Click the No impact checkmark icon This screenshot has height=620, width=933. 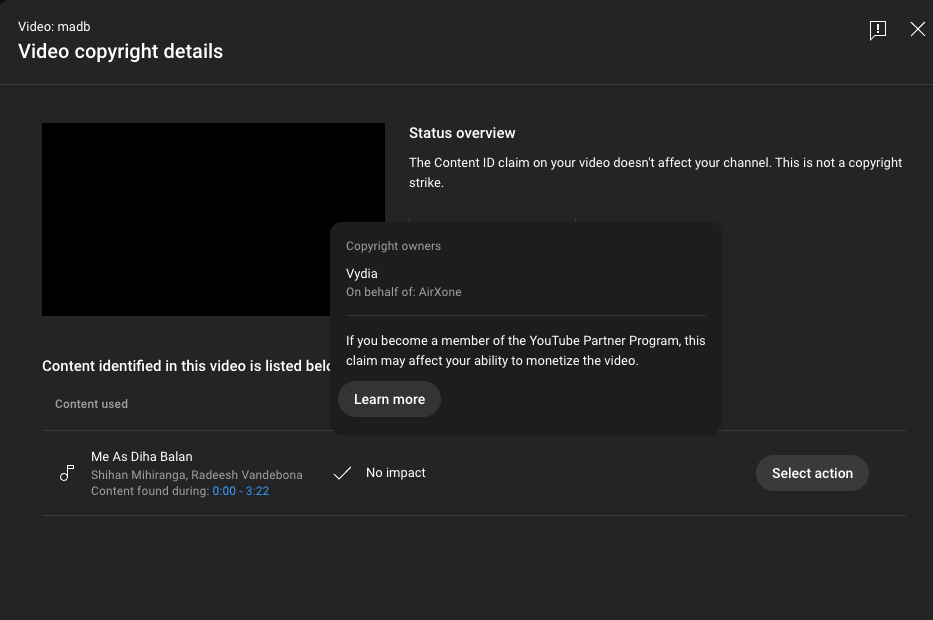[342, 473]
